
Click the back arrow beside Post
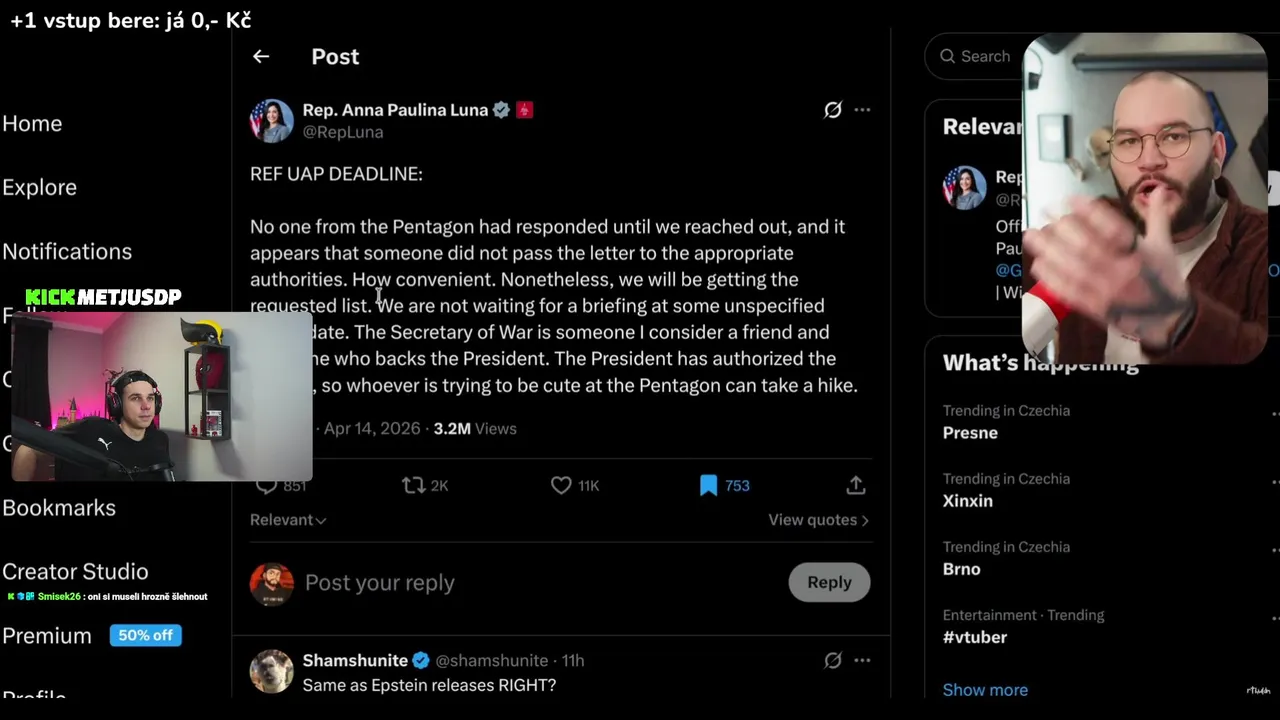[261, 57]
